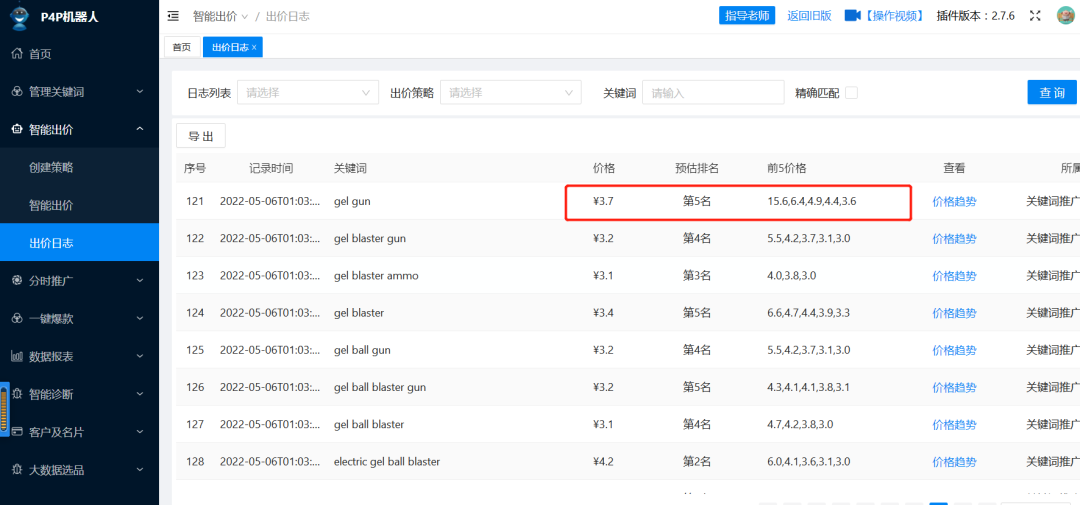
Task: Enable the 精确匹配 checkbox
Action: [851, 92]
